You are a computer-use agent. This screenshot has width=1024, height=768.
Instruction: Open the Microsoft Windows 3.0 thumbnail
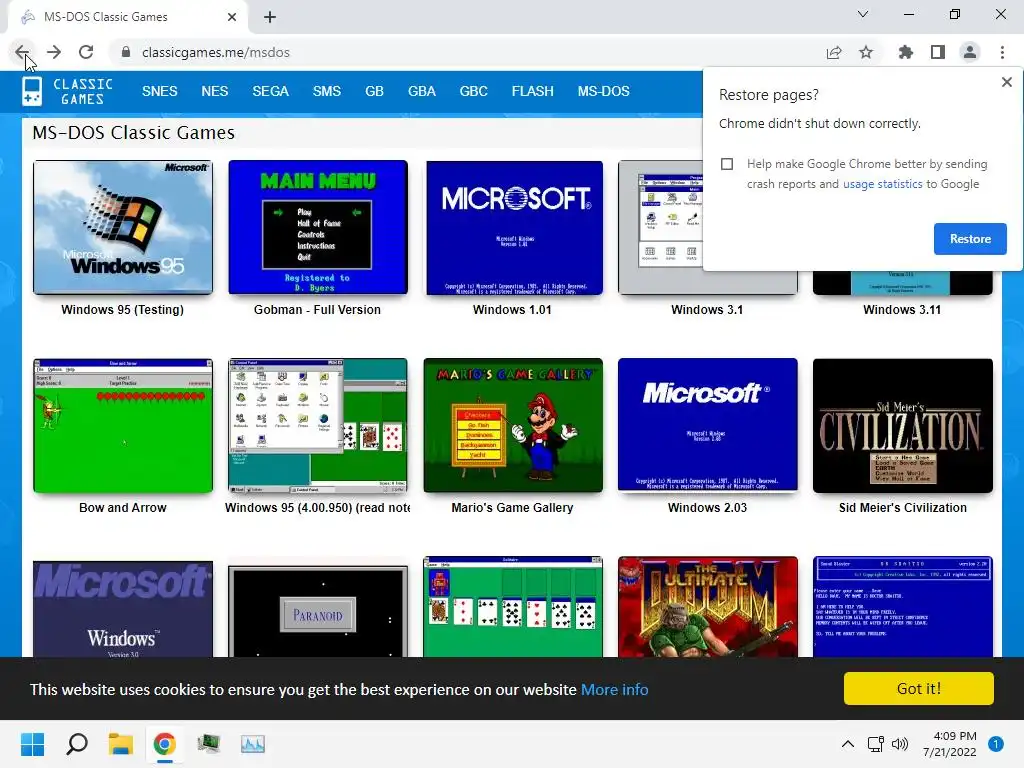coord(123,609)
